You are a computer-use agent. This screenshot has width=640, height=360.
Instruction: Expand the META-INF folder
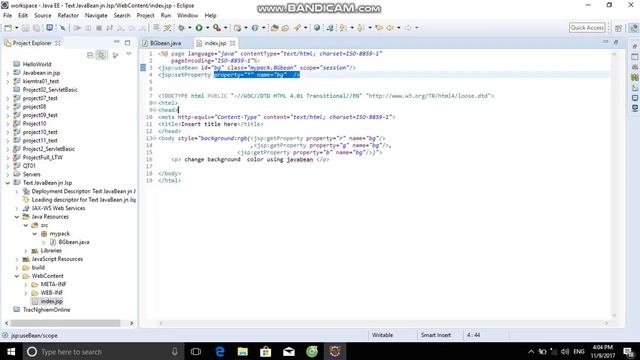click(26, 284)
